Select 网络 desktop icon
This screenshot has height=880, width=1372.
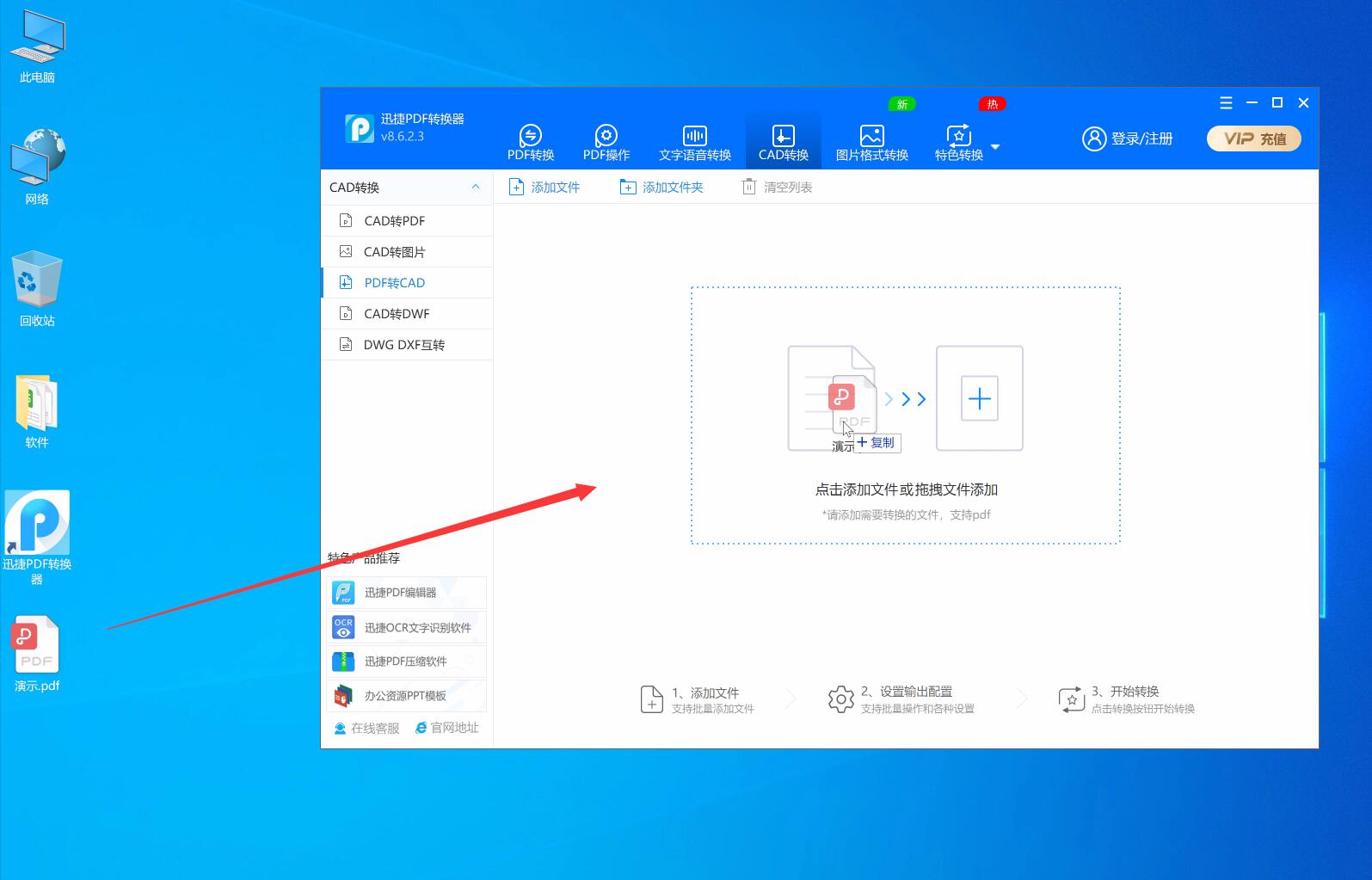37,167
